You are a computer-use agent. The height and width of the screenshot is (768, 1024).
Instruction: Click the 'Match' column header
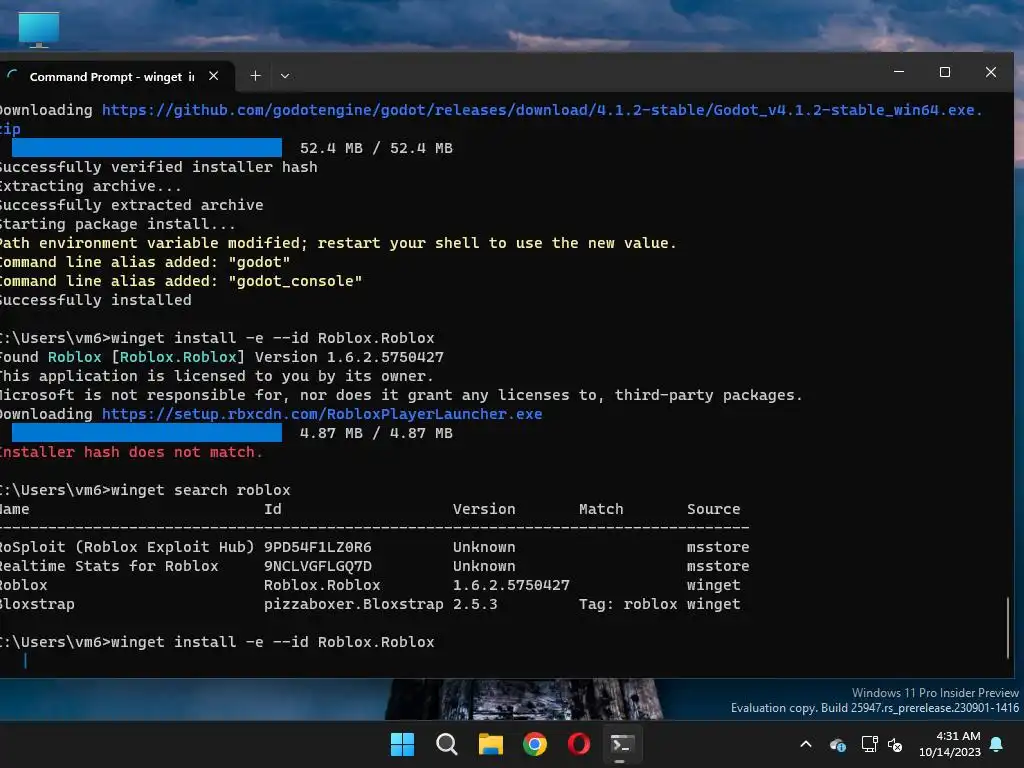(x=601, y=509)
